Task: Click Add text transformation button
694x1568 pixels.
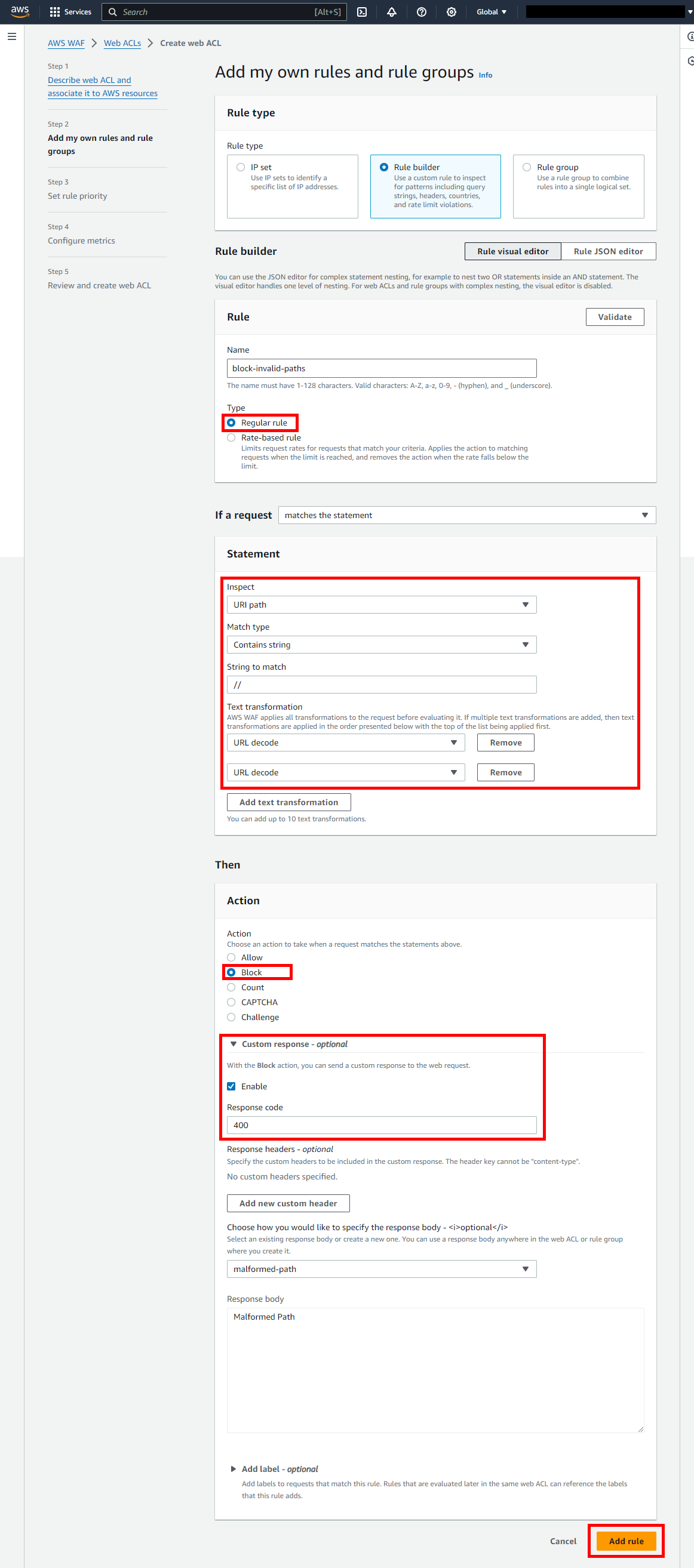Action: tap(289, 802)
